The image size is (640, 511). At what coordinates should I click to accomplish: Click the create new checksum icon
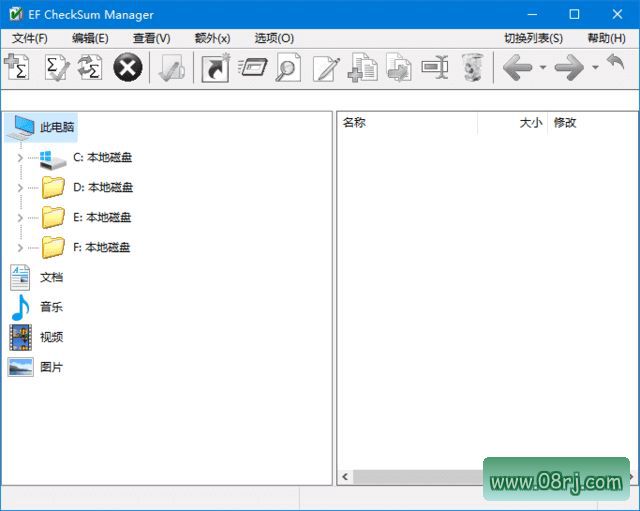tap(16, 68)
